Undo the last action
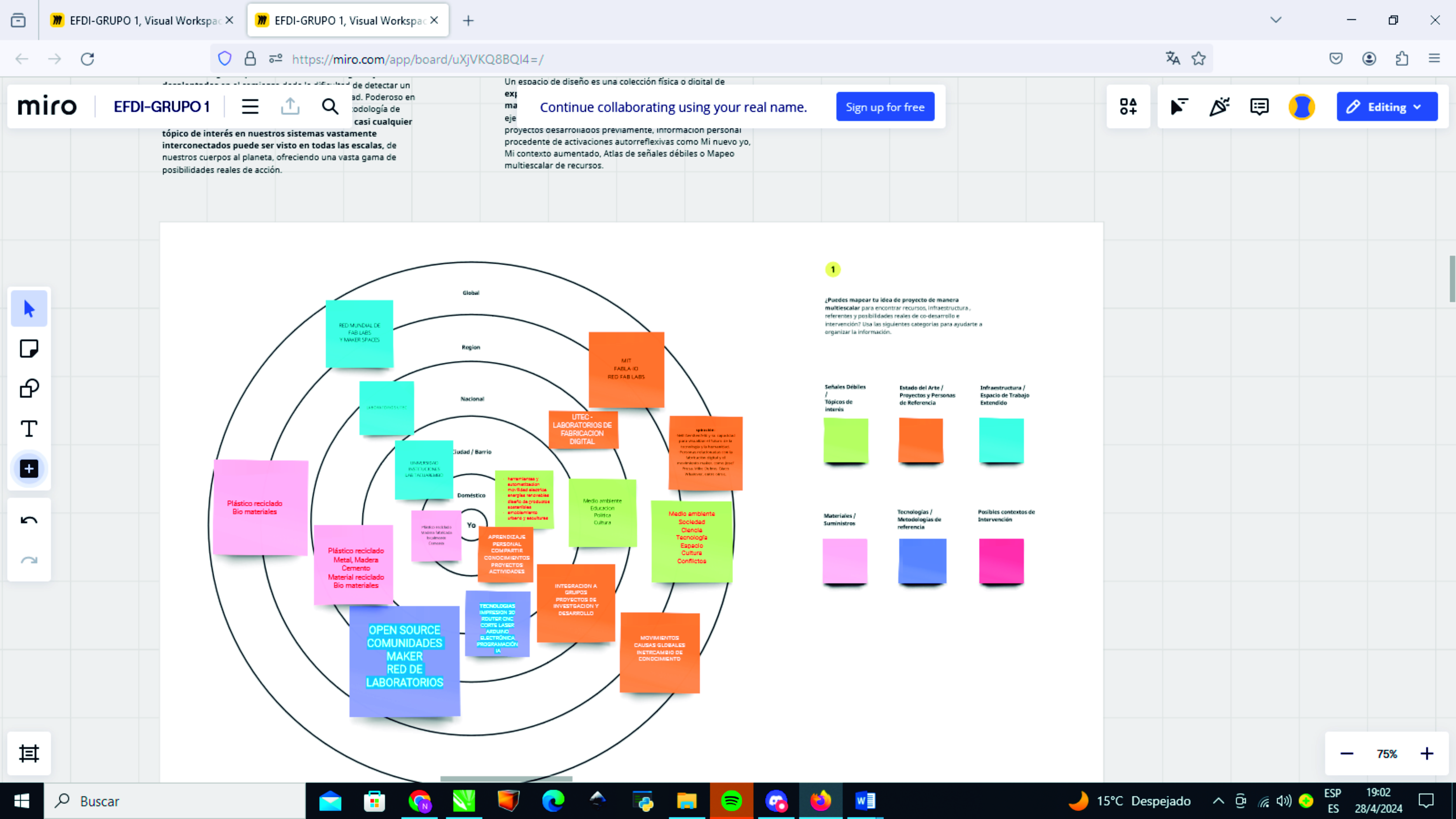The width and height of the screenshot is (1456, 819). (29, 520)
